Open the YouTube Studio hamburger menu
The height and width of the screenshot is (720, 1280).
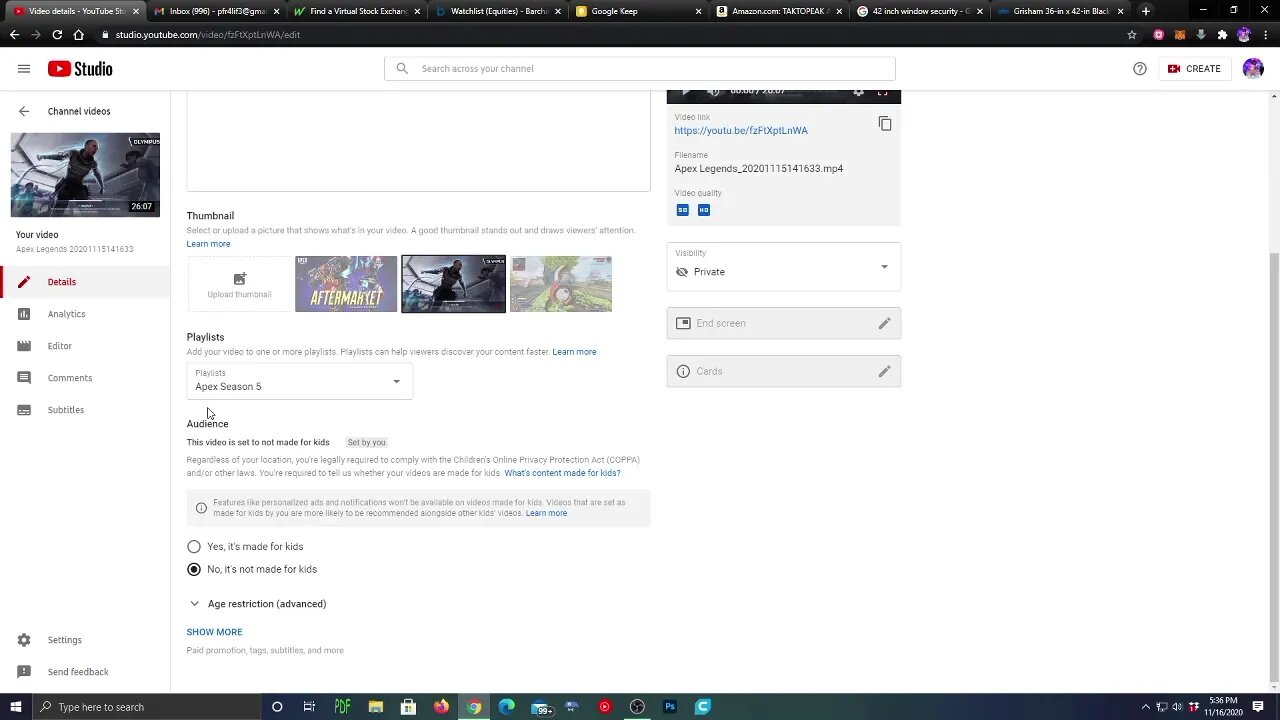(x=24, y=69)
